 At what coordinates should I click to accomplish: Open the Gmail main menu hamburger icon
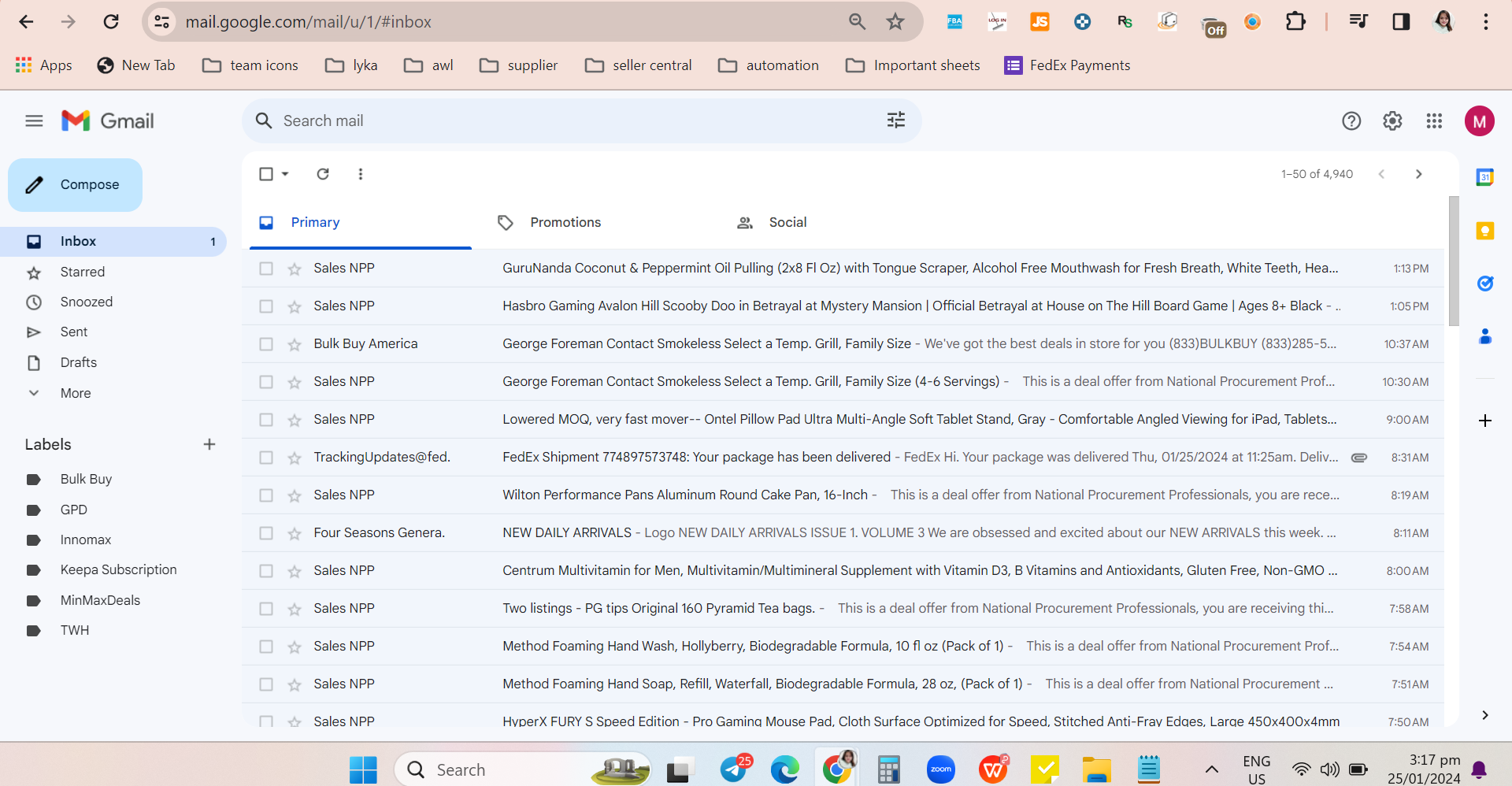[34, 120]
